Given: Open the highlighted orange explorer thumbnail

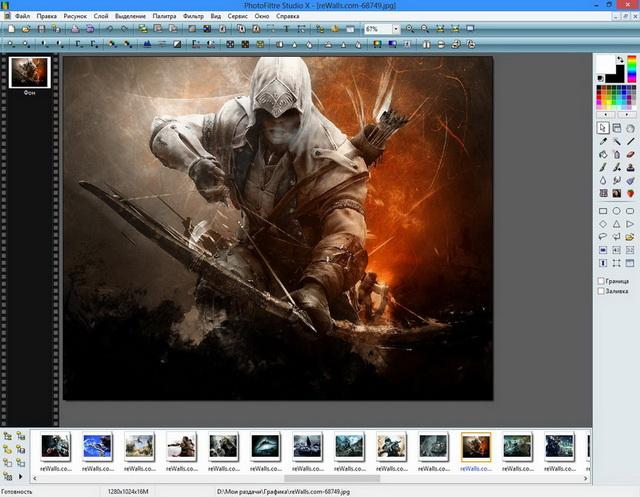Looking at the screenshot, I should point(476,447).
